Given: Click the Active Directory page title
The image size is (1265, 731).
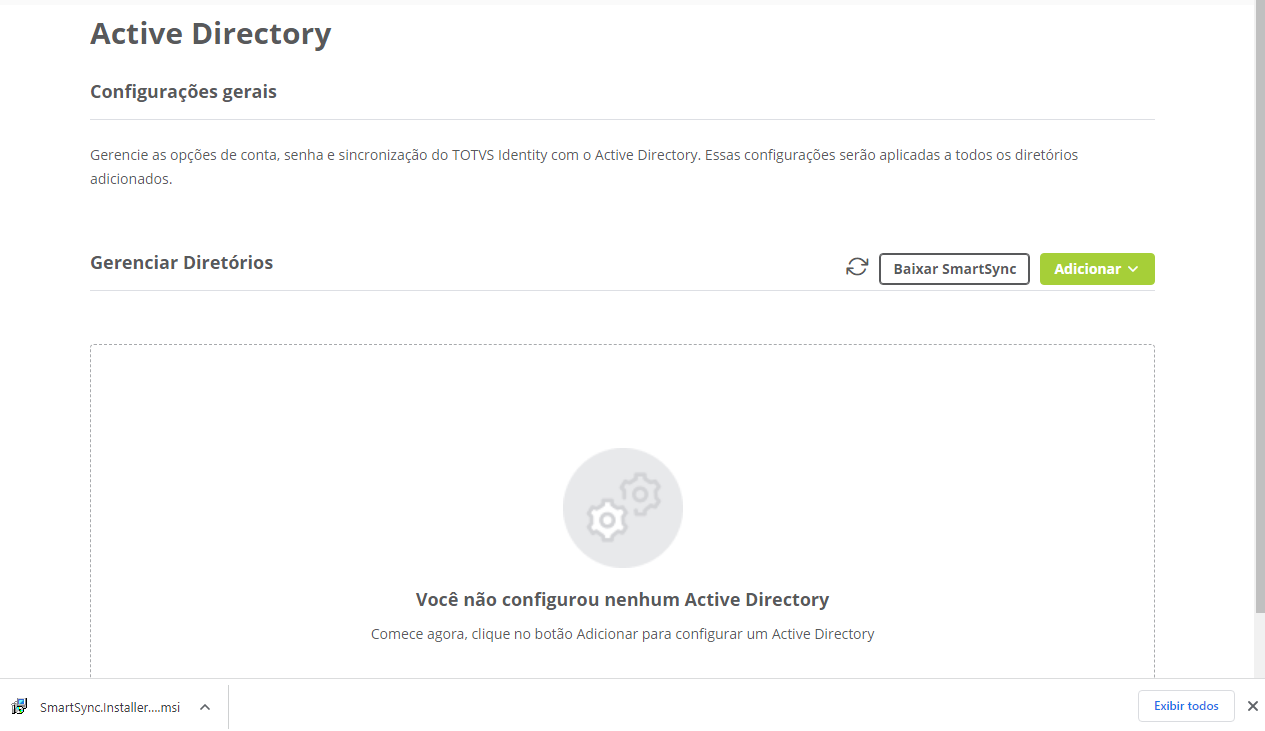Looking at the screenshot, I should [x=210, y=33].
